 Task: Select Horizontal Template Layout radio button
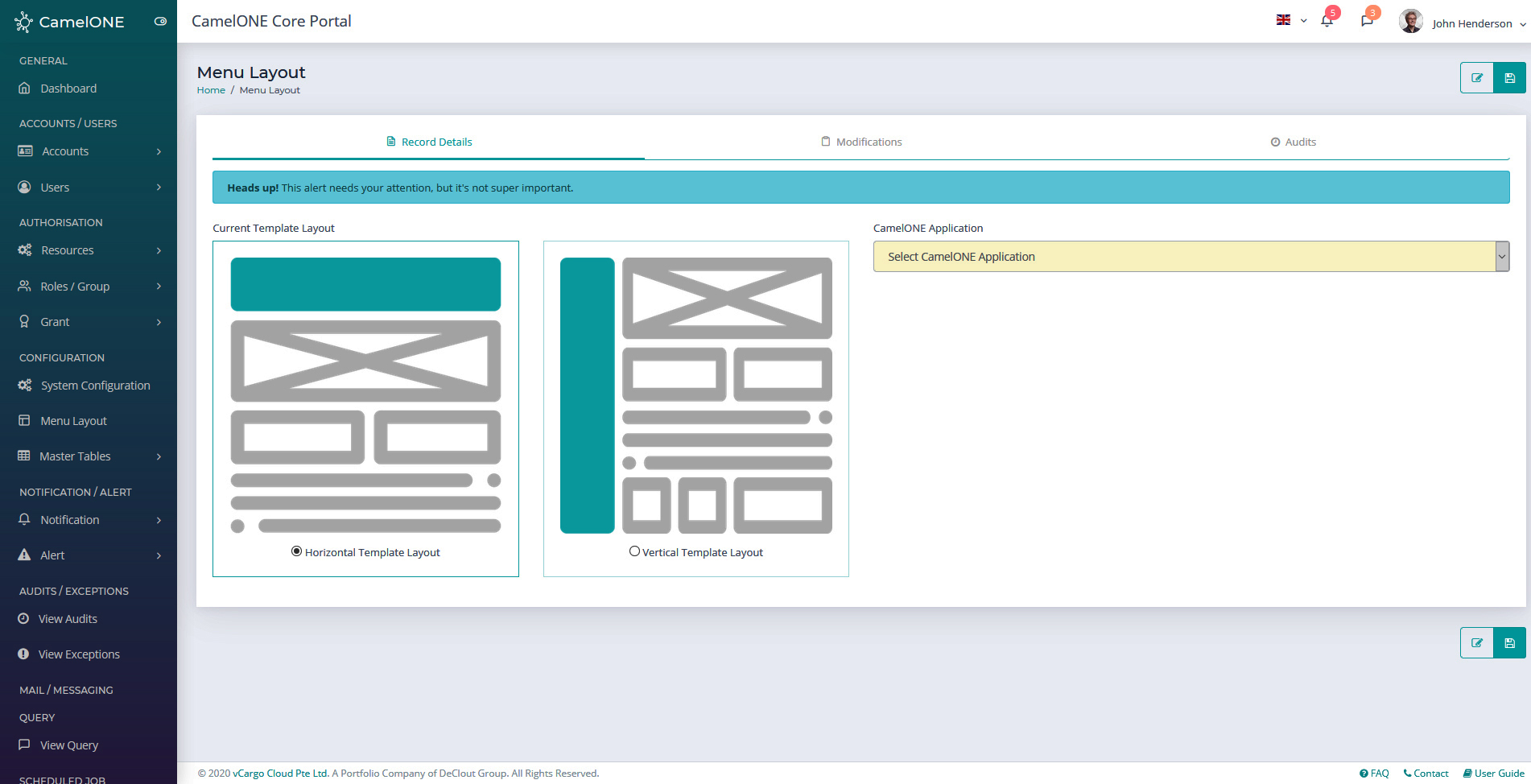click(x=296, y=551)
